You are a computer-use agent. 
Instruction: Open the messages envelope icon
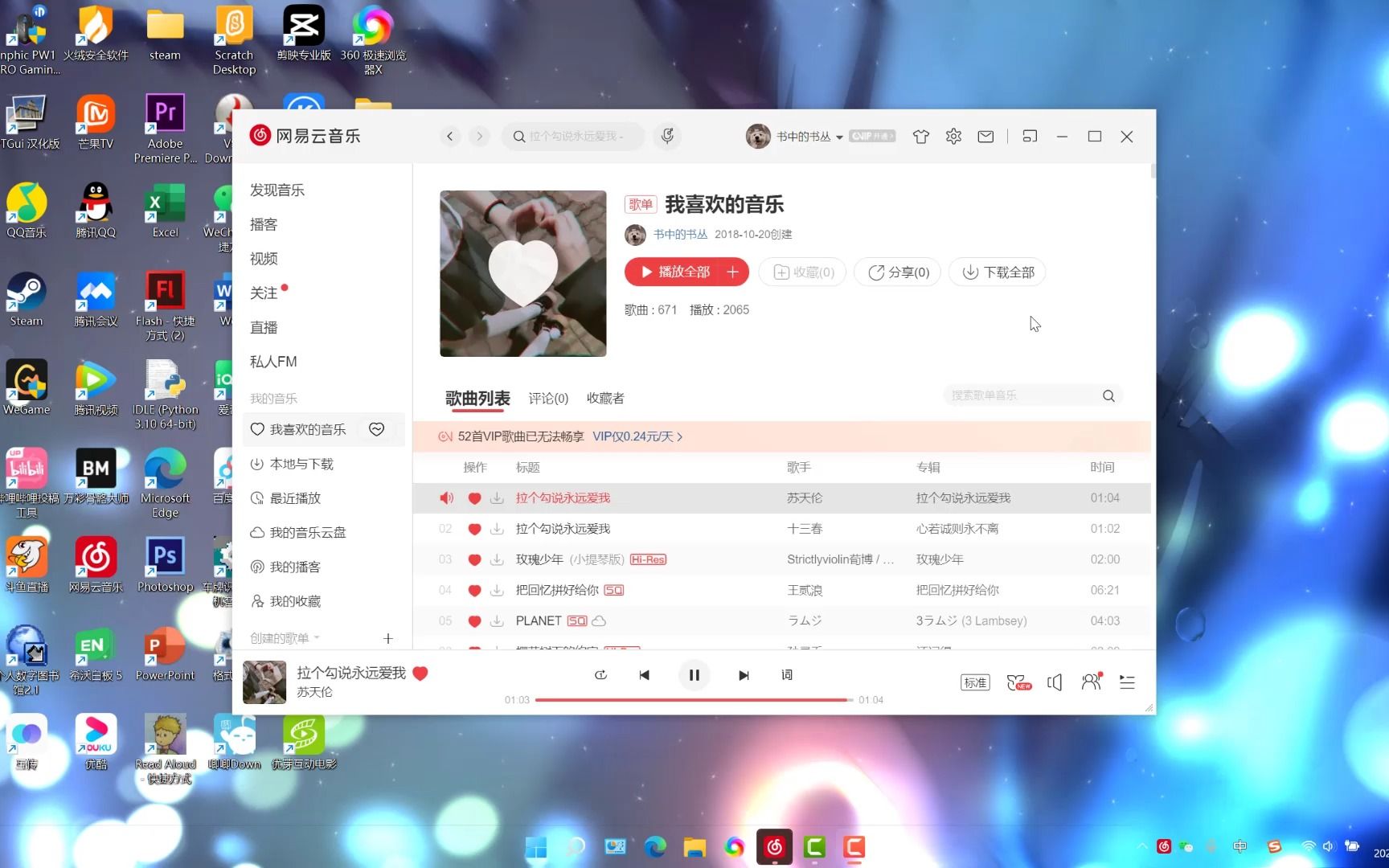pos(985,137)
